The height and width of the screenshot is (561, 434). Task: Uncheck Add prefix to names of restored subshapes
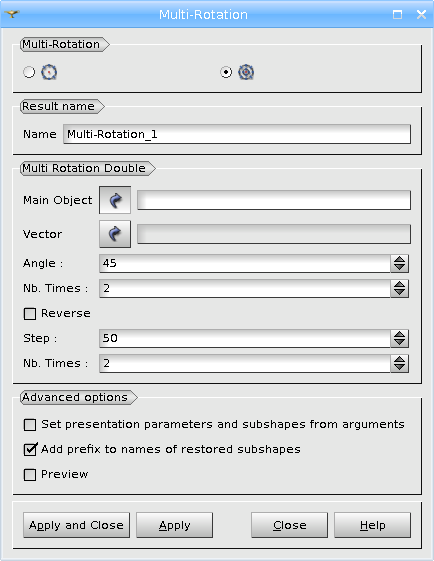point(30,449)
